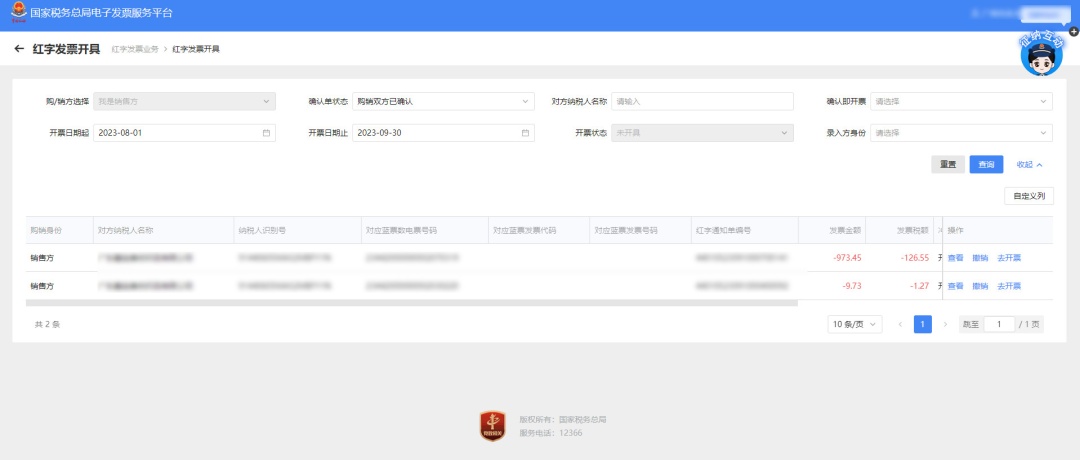Click the plus icon near the assistant
This screenshot has height=460, width=1080.
coord(1074,32)
